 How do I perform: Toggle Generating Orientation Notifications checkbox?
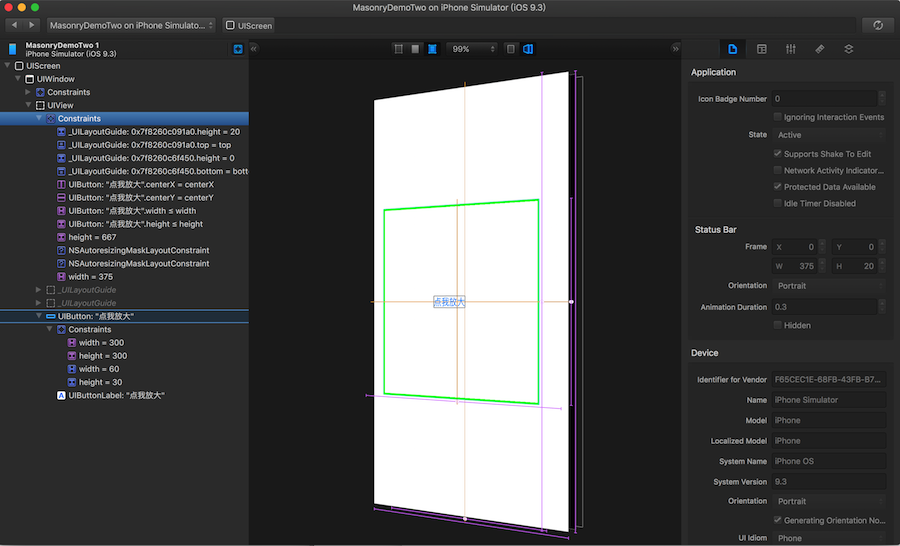pyautogui.click(x=777, y=520)
